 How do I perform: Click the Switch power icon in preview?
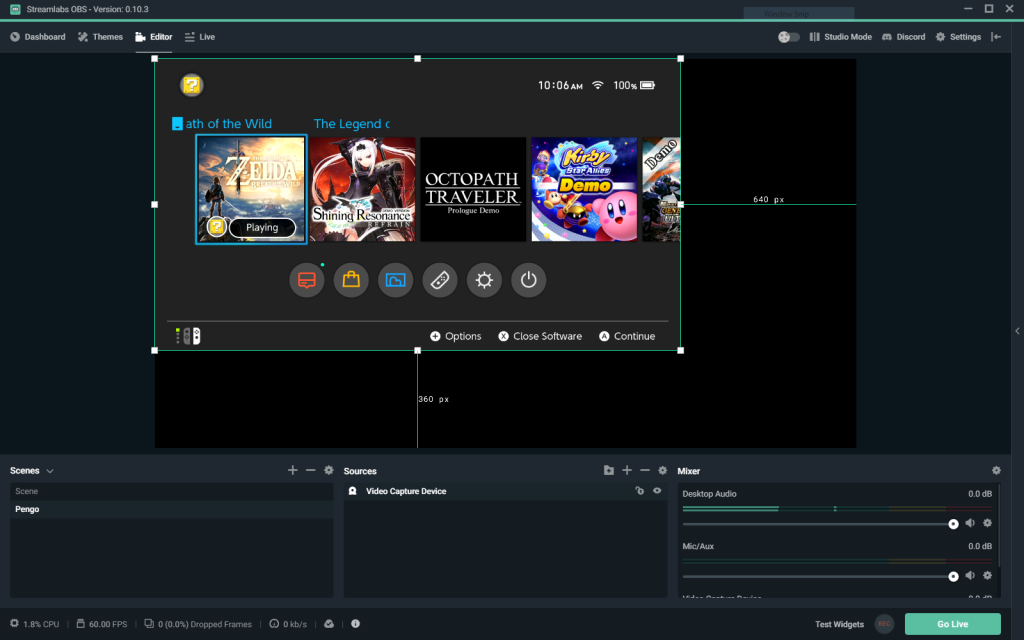528,280
